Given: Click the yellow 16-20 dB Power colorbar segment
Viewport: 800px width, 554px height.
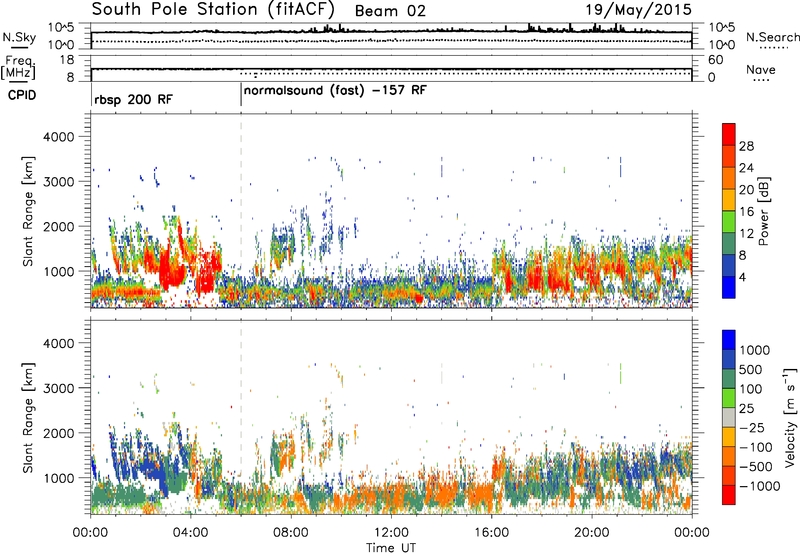Looking at the screenshot, I should pyautogui.click(x=729, y=200).
